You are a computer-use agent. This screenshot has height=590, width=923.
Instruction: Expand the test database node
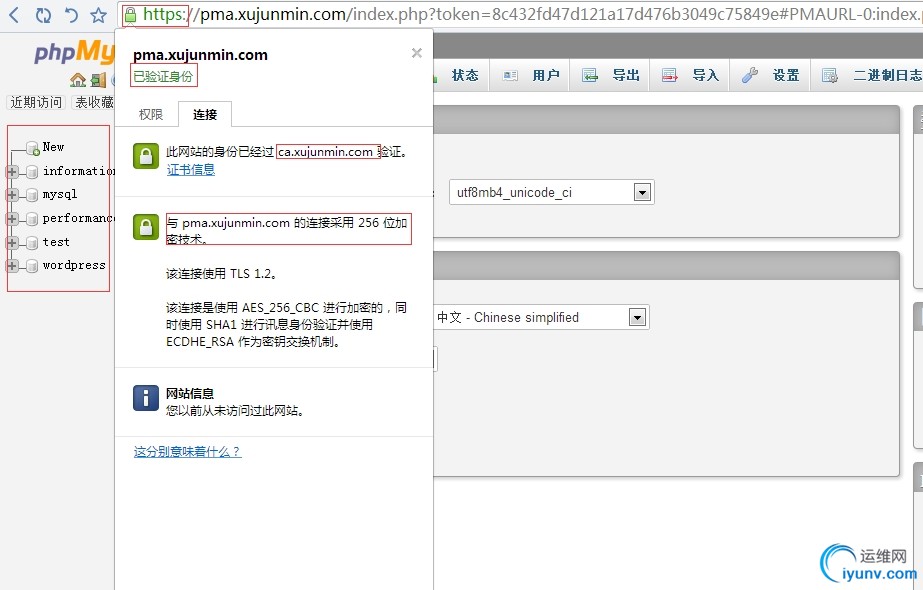tap(12, 243)
